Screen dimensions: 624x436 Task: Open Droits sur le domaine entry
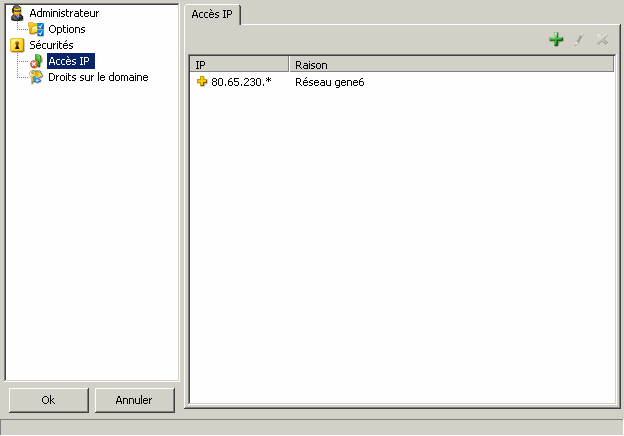point(98,77)
